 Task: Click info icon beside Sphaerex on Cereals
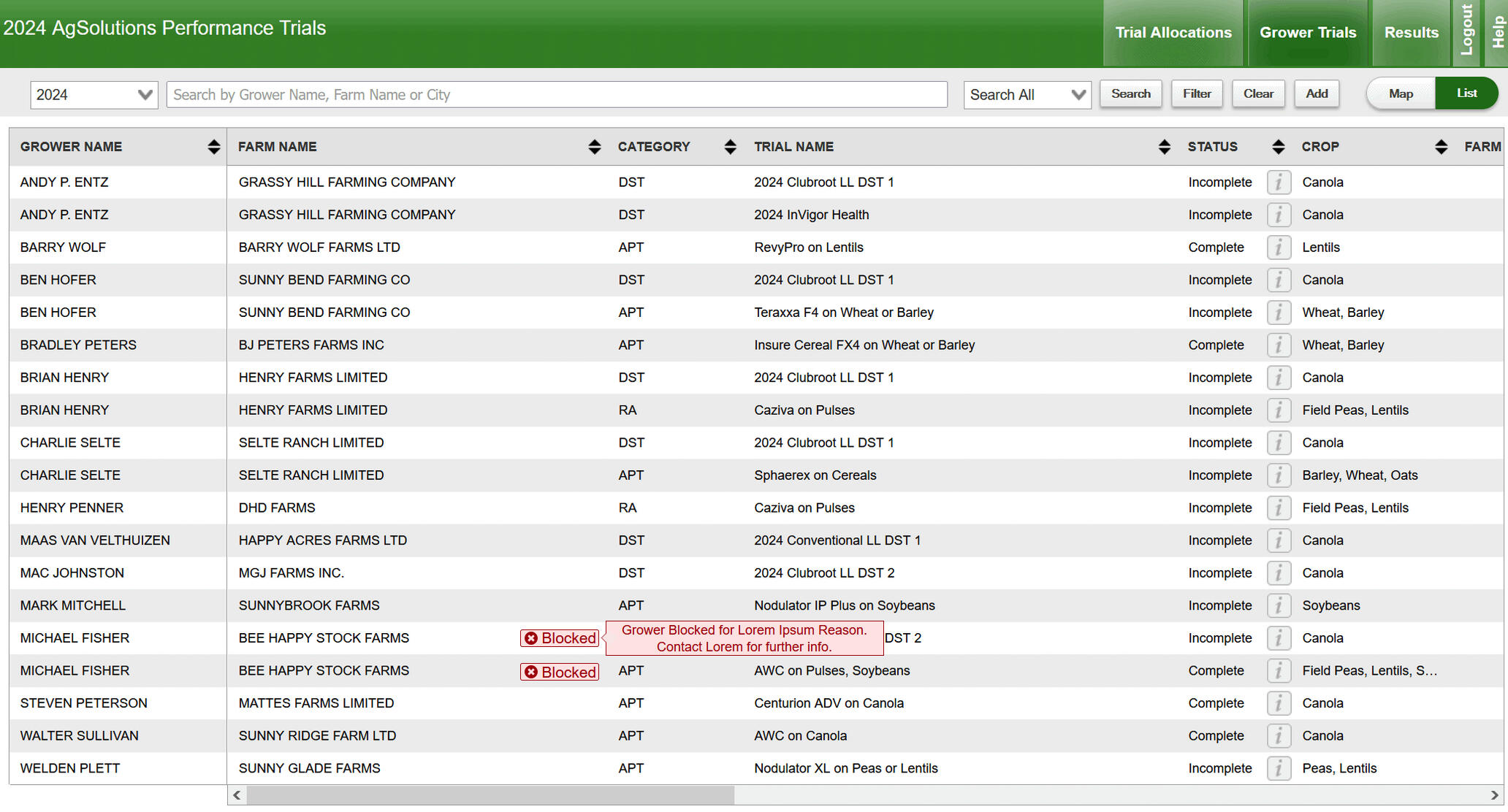point(1279,475)
